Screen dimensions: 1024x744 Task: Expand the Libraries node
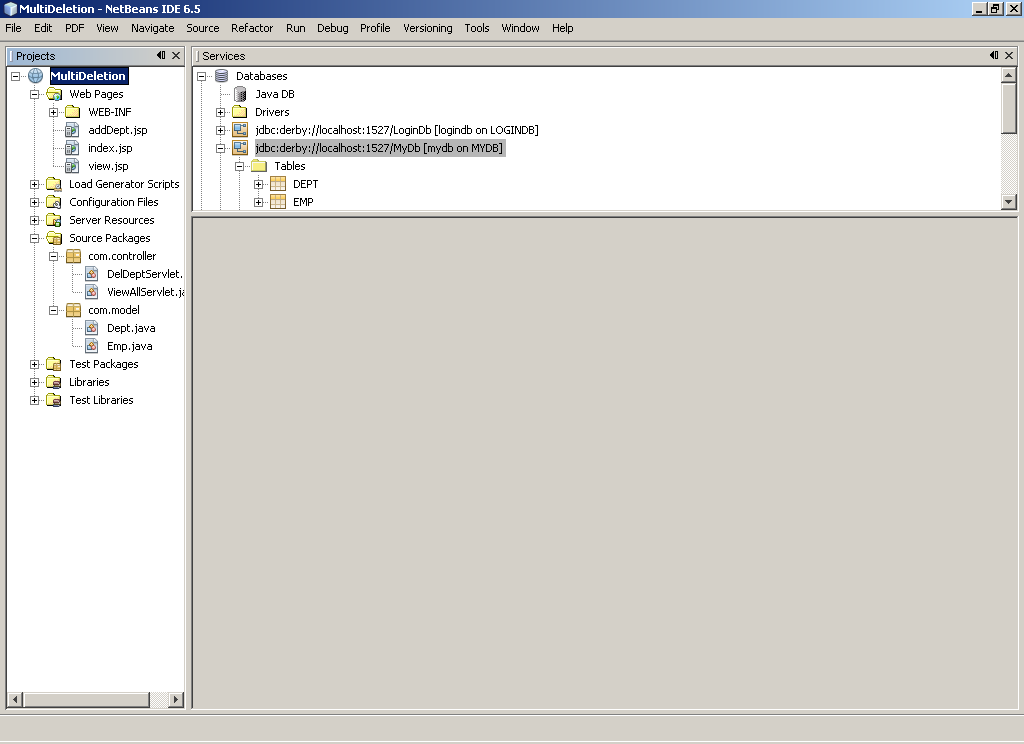point(33,381)
